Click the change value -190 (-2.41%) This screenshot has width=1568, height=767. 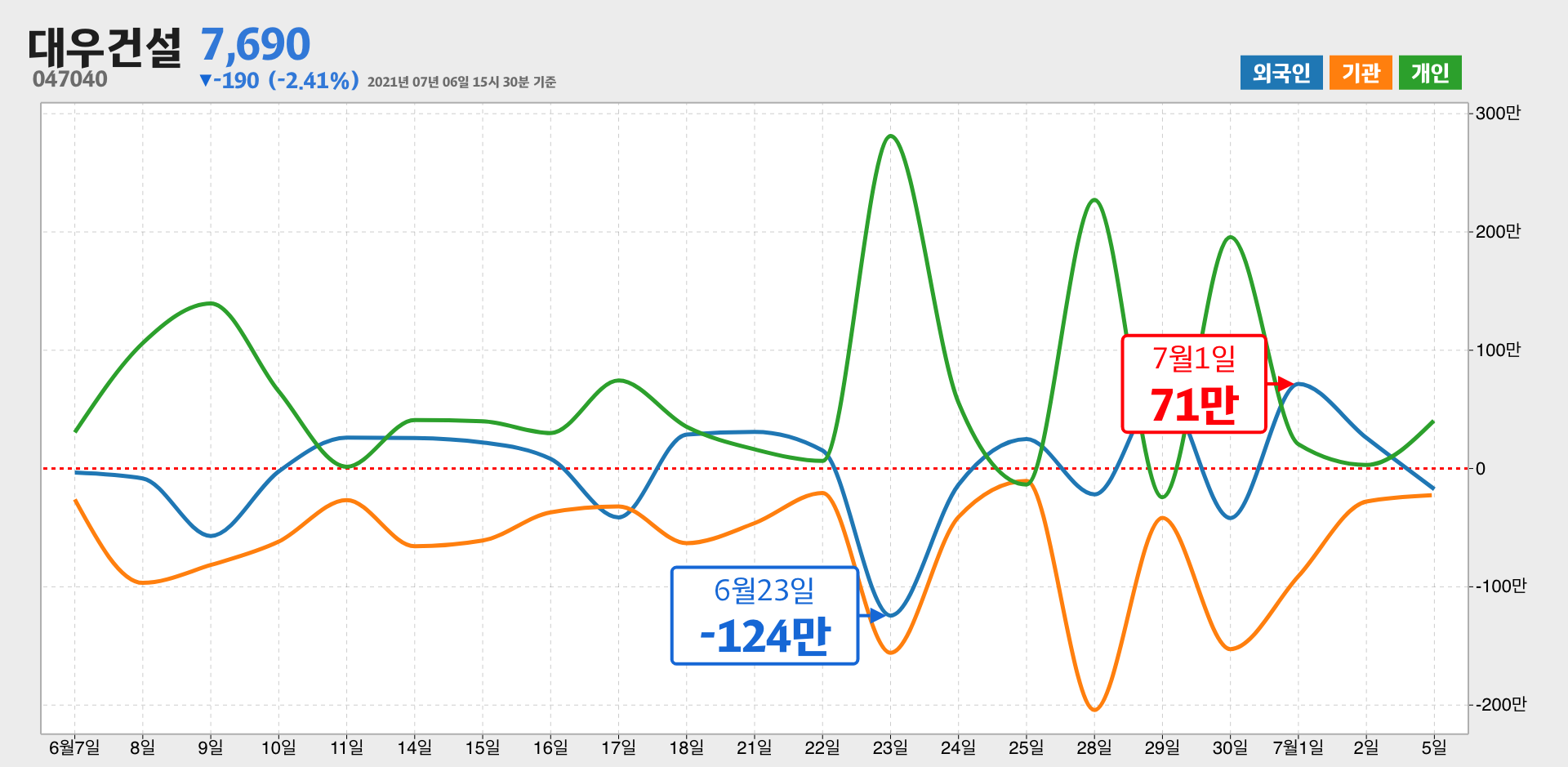[x=278, y=81]
